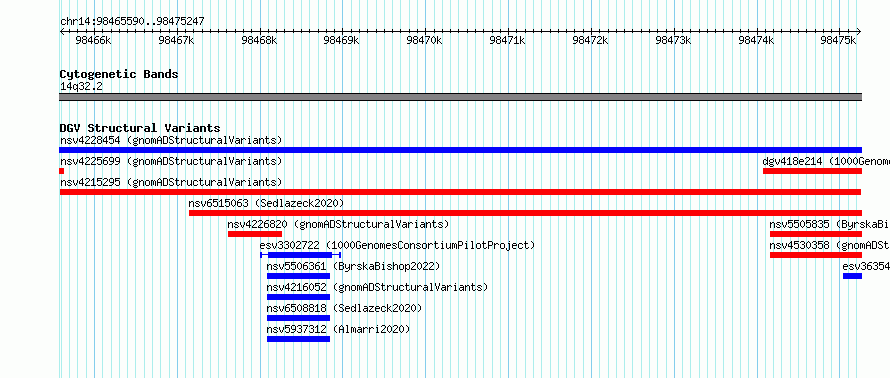Click the blue nsv4216052 variant bar
Screen dimensions: 890x378
(299, 297)
